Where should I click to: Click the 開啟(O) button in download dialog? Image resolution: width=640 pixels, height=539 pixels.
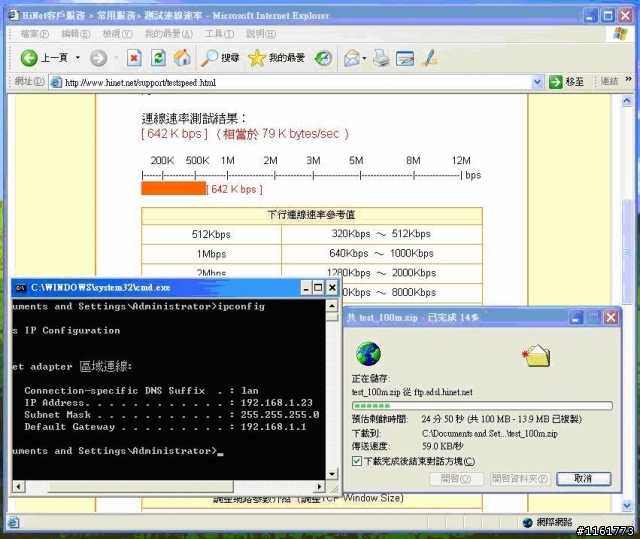pos(456,478)
